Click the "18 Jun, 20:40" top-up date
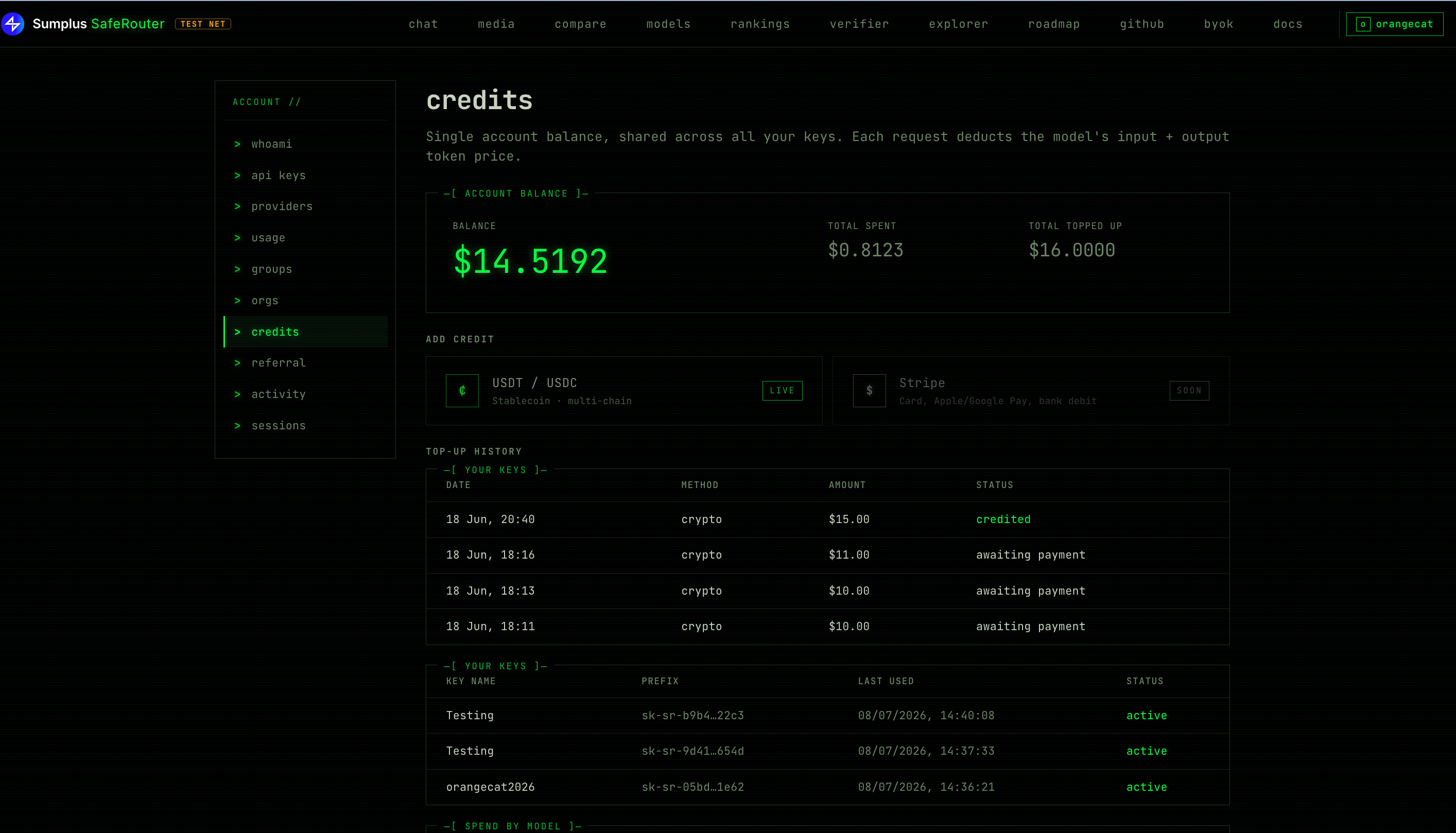 coord(490,519)
